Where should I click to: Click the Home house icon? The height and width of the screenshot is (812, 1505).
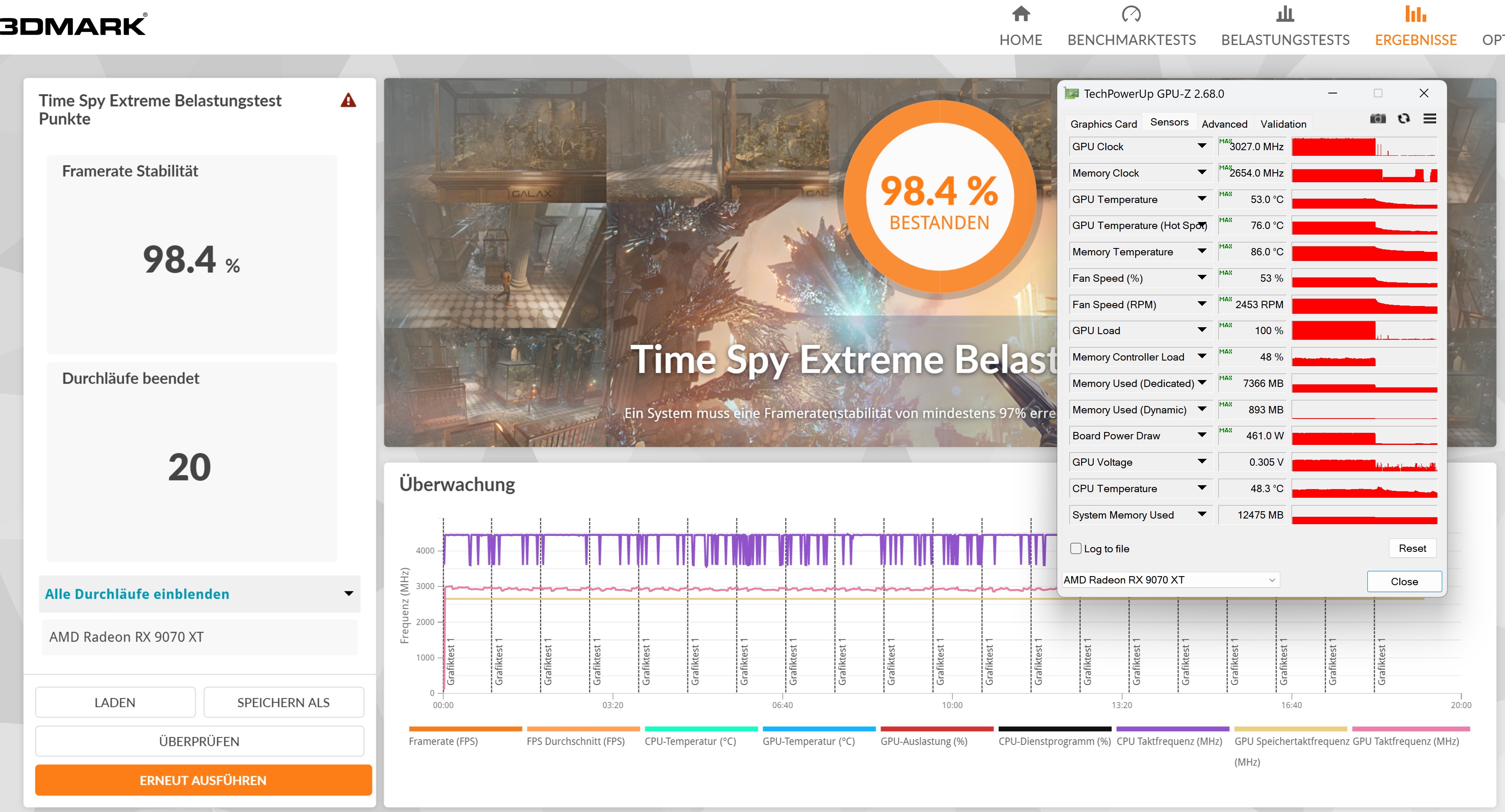coord(1021,14)
